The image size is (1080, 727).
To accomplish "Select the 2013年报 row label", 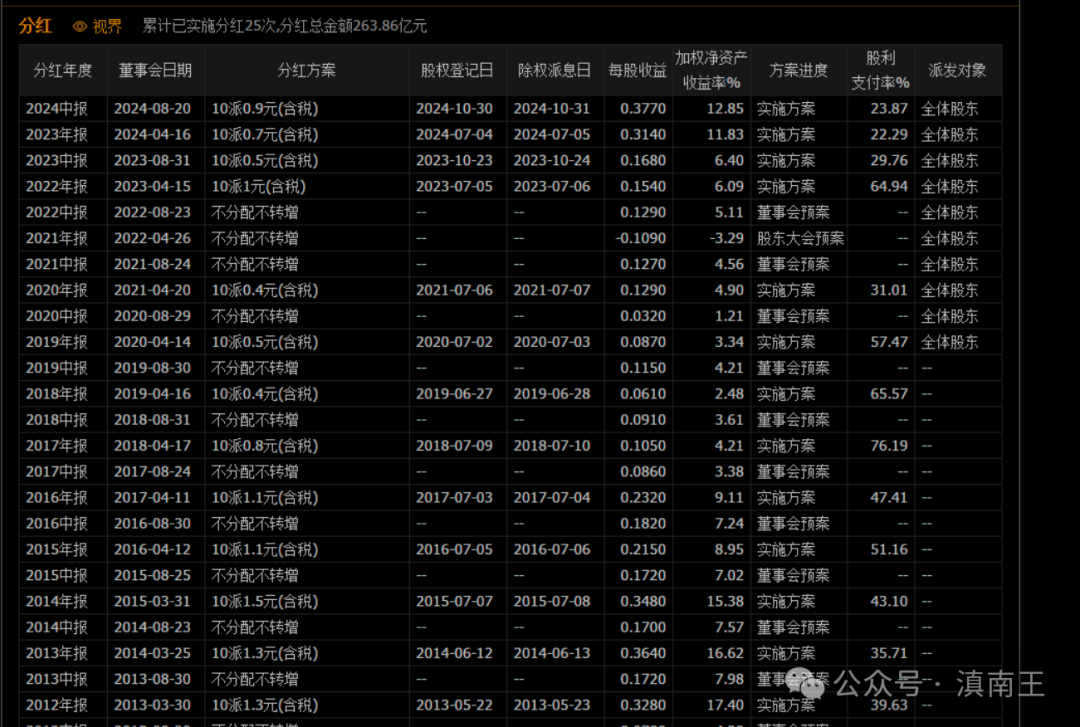I will pyautogui.click(x=56, y=653).
